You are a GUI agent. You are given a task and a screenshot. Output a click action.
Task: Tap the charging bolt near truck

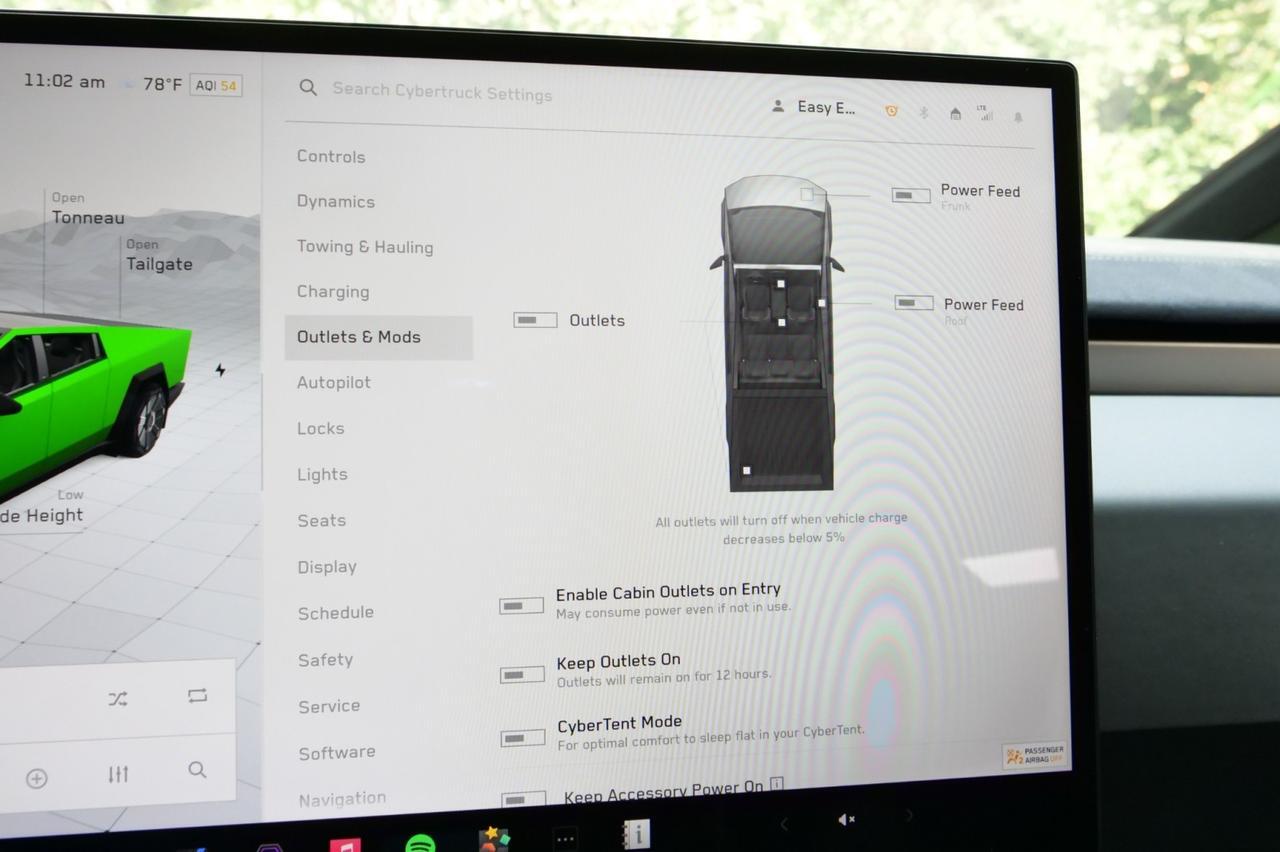point(220,370)
